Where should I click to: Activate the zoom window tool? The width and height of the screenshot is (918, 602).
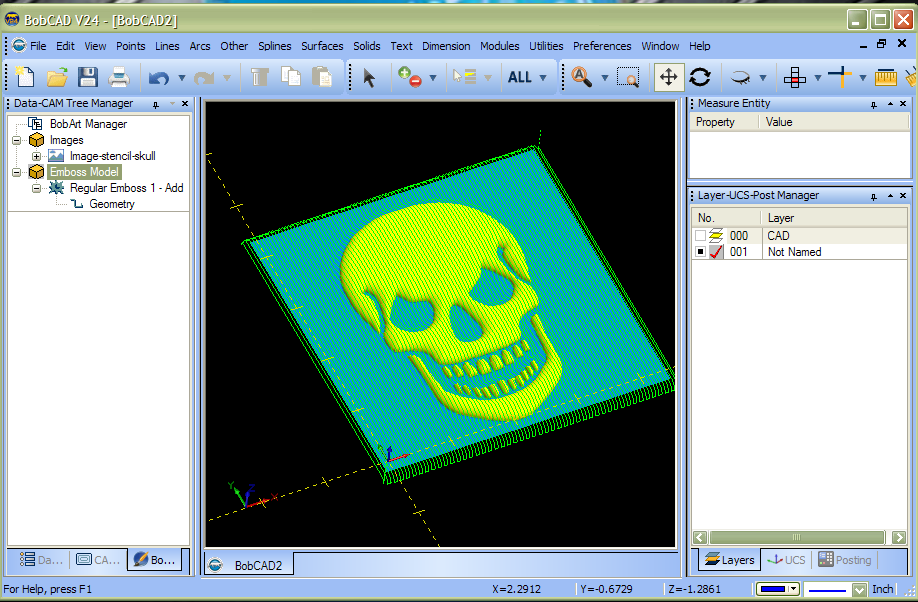coord(627,77)
